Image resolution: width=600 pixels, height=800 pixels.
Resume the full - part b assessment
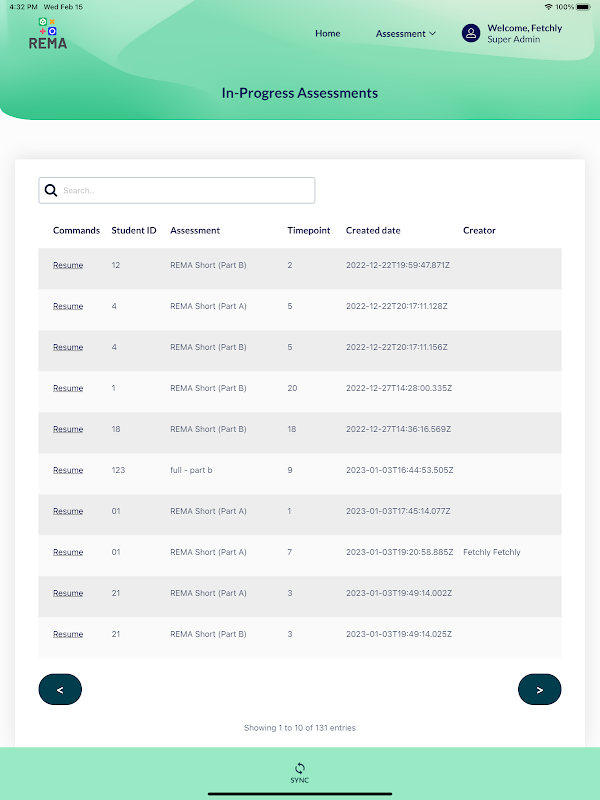[68, 470]
